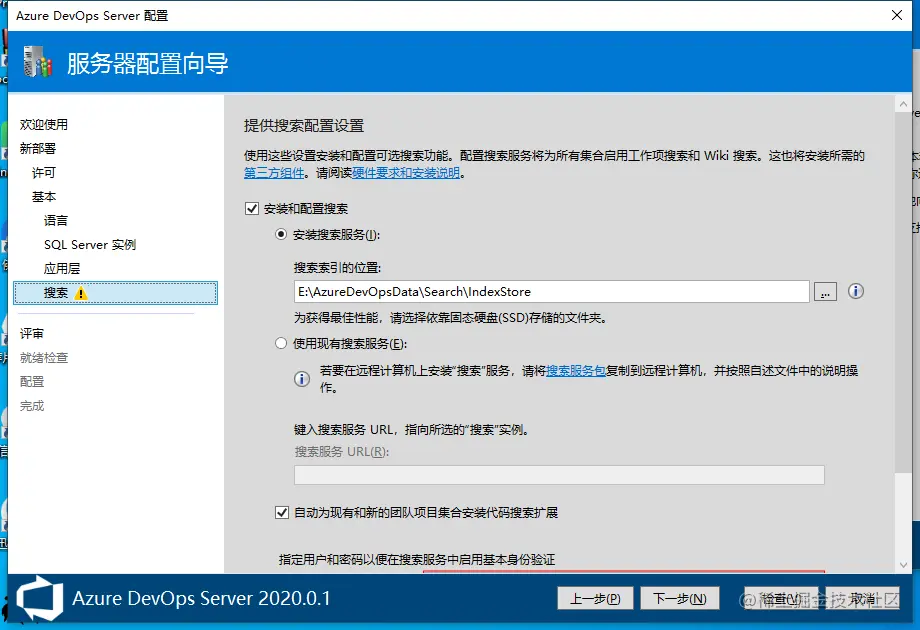Screen dimensions: 920x630
Task: Click the 指定用户和密码 basic authentication text
Action: (417, 560)
